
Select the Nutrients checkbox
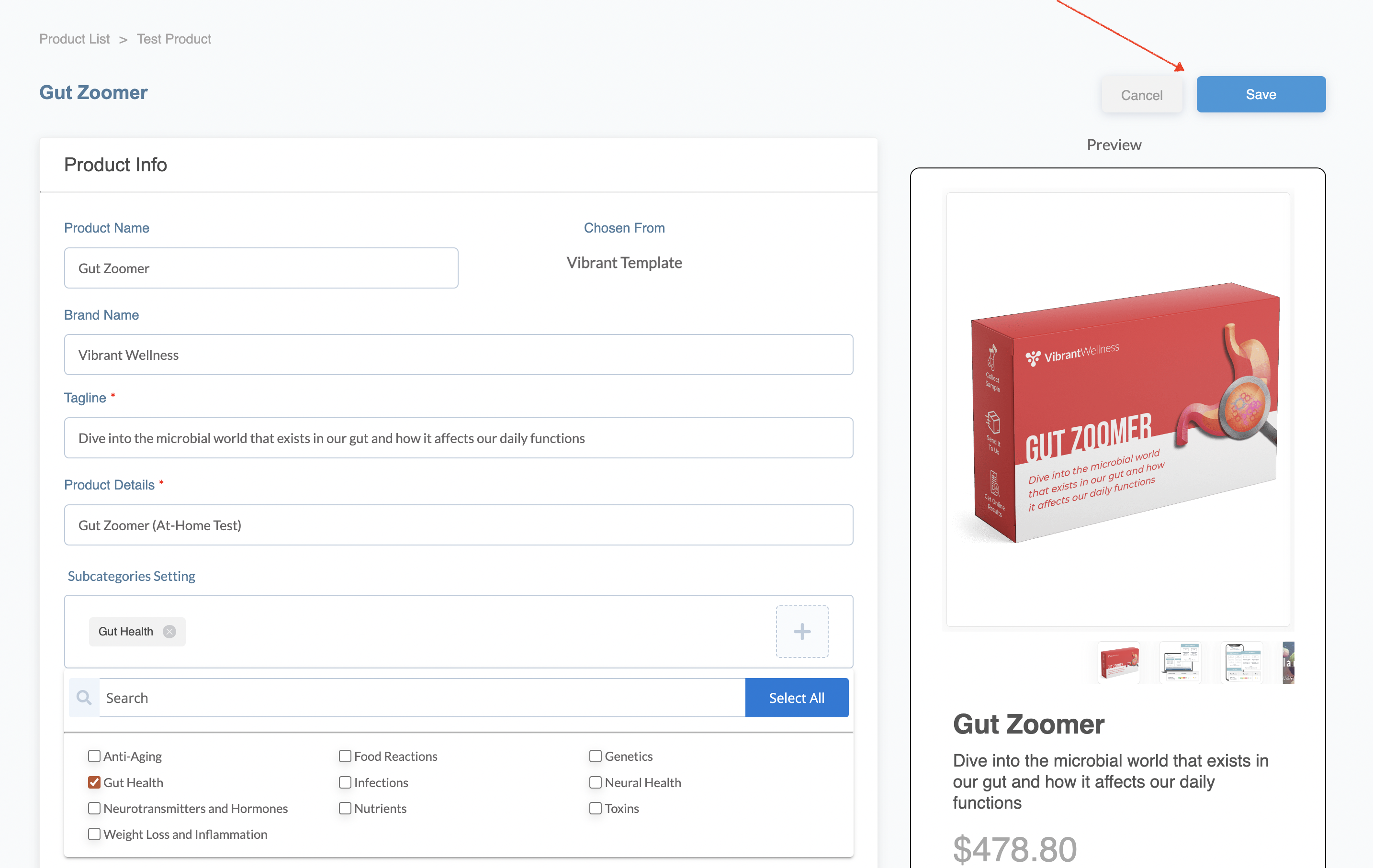[345, 808]
